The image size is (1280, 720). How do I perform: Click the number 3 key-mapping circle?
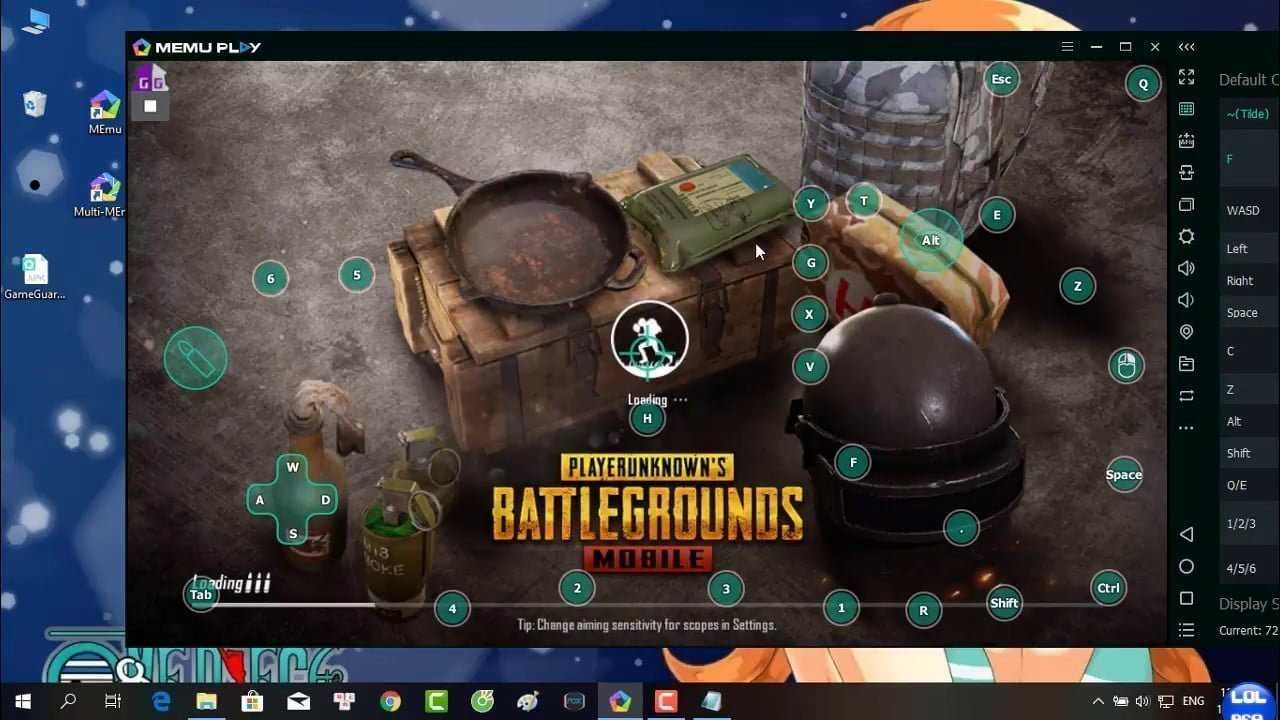coord(726,589)
